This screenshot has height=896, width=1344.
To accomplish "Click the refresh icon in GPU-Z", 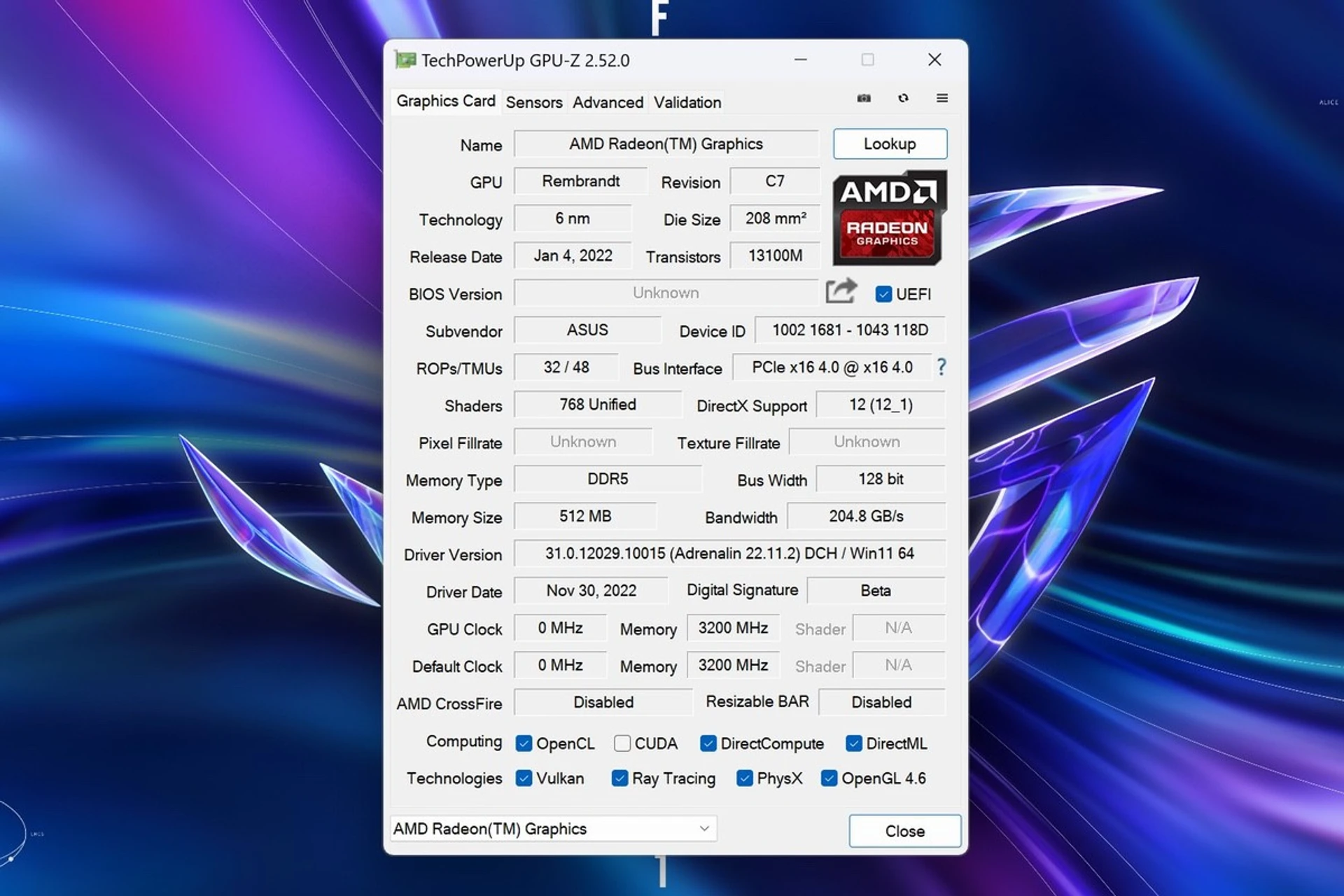I will [903, 98].
